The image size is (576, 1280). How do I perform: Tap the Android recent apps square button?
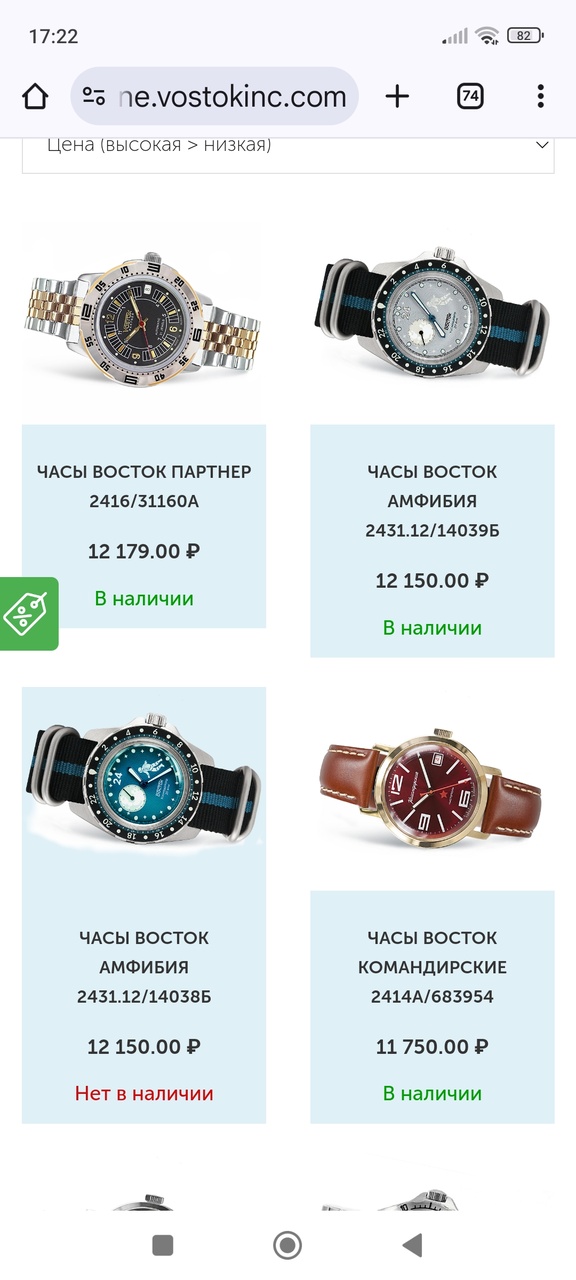[x=162, y=1245]
